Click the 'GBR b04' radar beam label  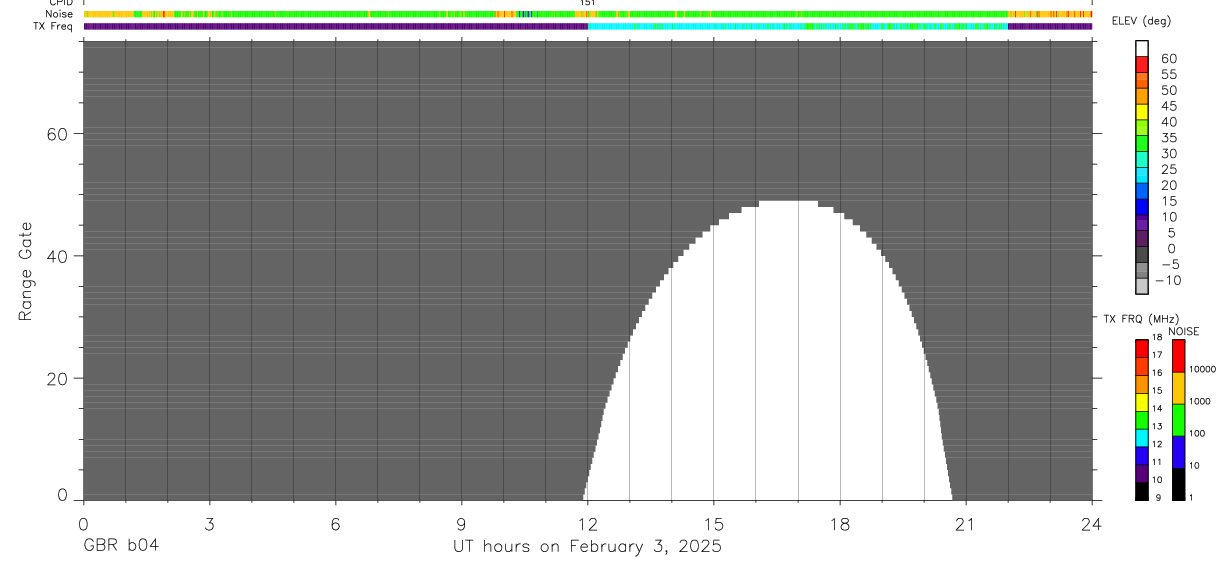pyautogui.click(x=120, y=546)
